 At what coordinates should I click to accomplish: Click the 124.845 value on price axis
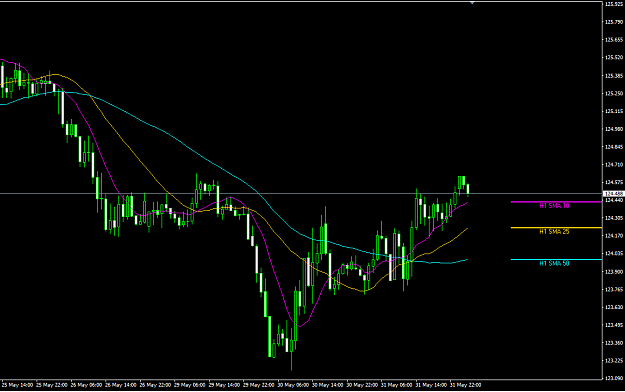(x=614, y=147)
